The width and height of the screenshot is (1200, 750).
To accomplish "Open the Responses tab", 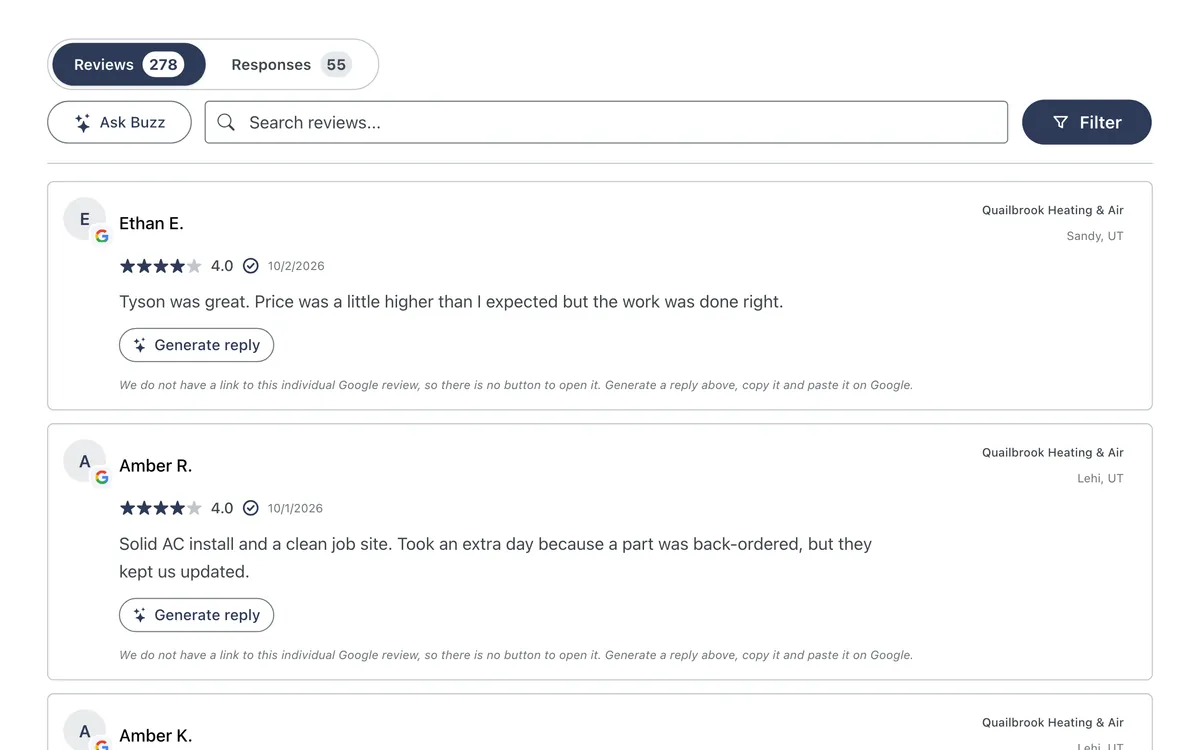I will [x=291, y=64].
